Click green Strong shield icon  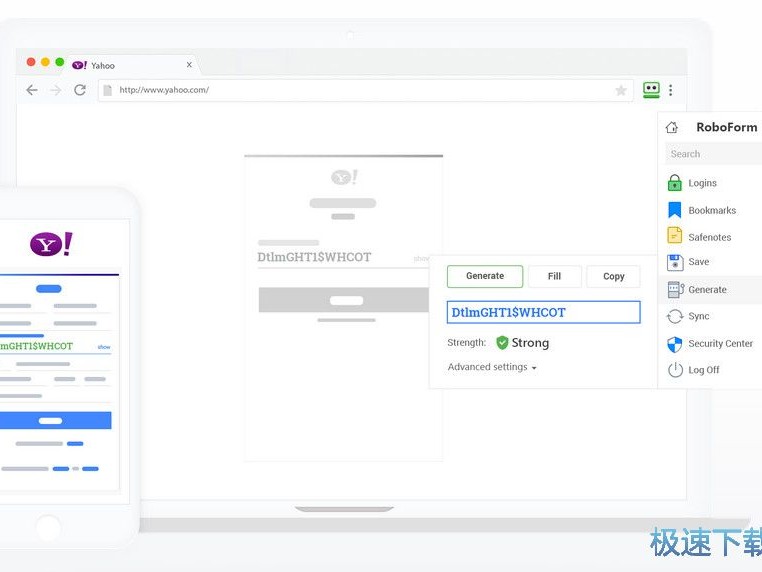(502, 343)
